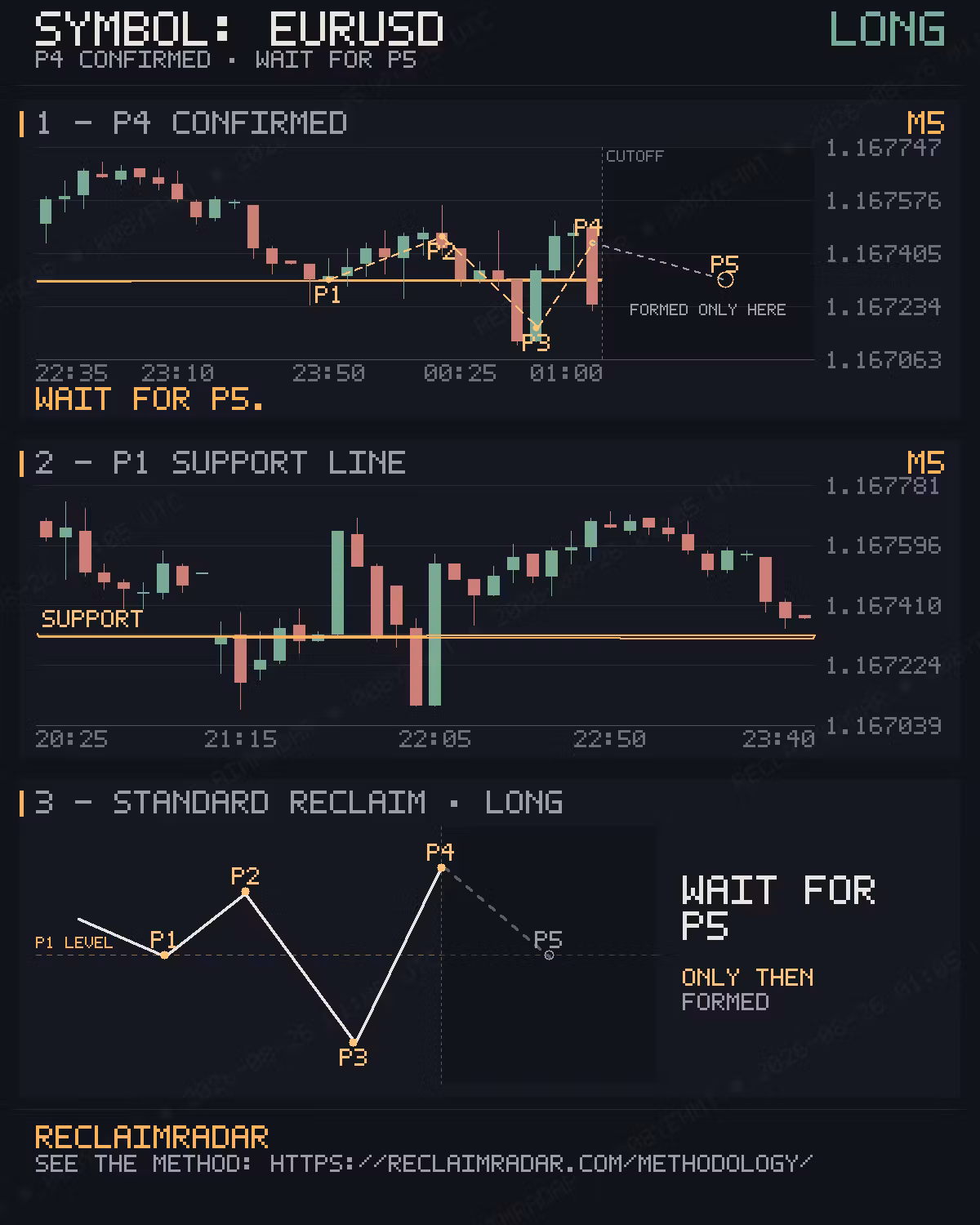Click the P1 dot on the P1 level line
980x1225 pixels.
click(x=164, y=955)
